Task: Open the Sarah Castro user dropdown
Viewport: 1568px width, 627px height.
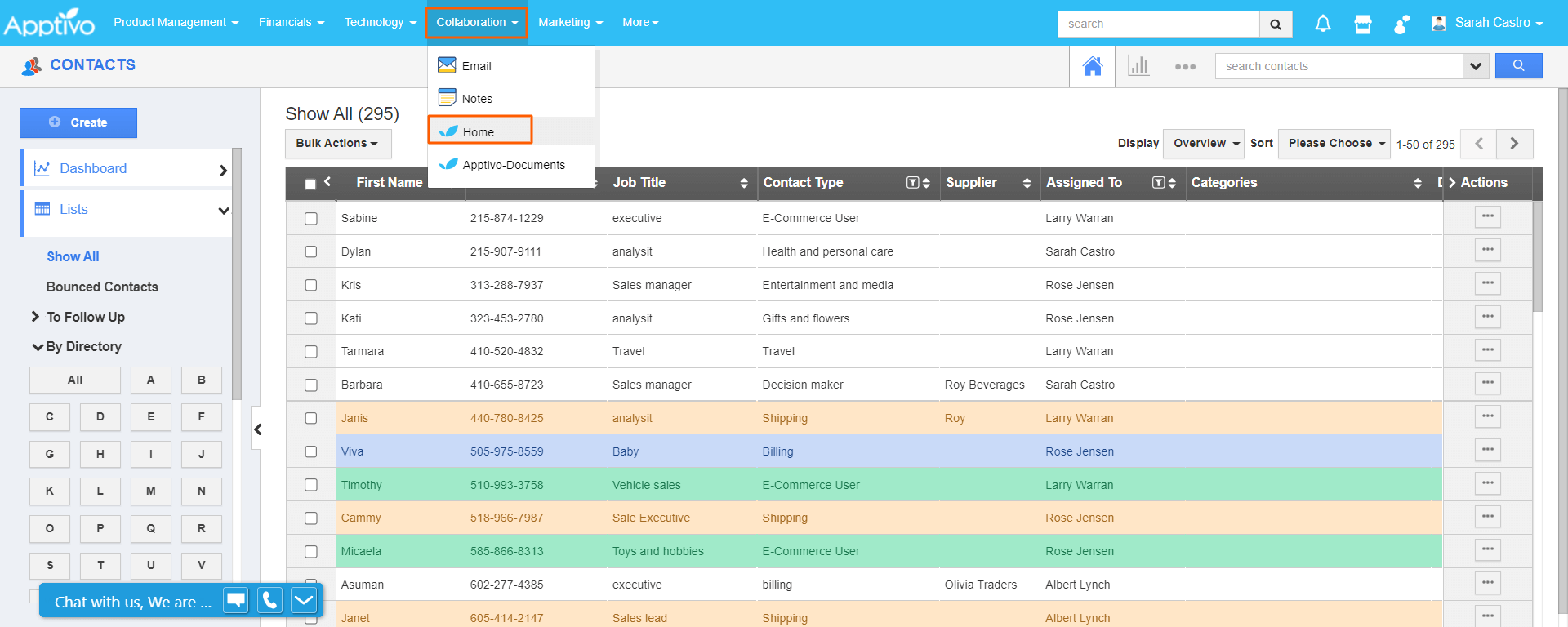Action: coord(1488,23)
